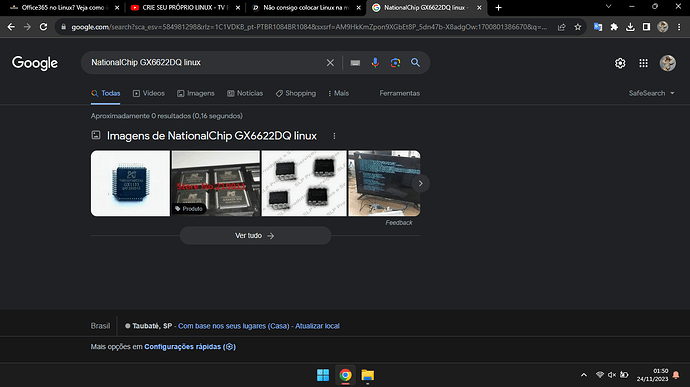Screen dimensions: 690x387
Task: Open Chrome downloads icon in toolbar
Action: point(630,27)
